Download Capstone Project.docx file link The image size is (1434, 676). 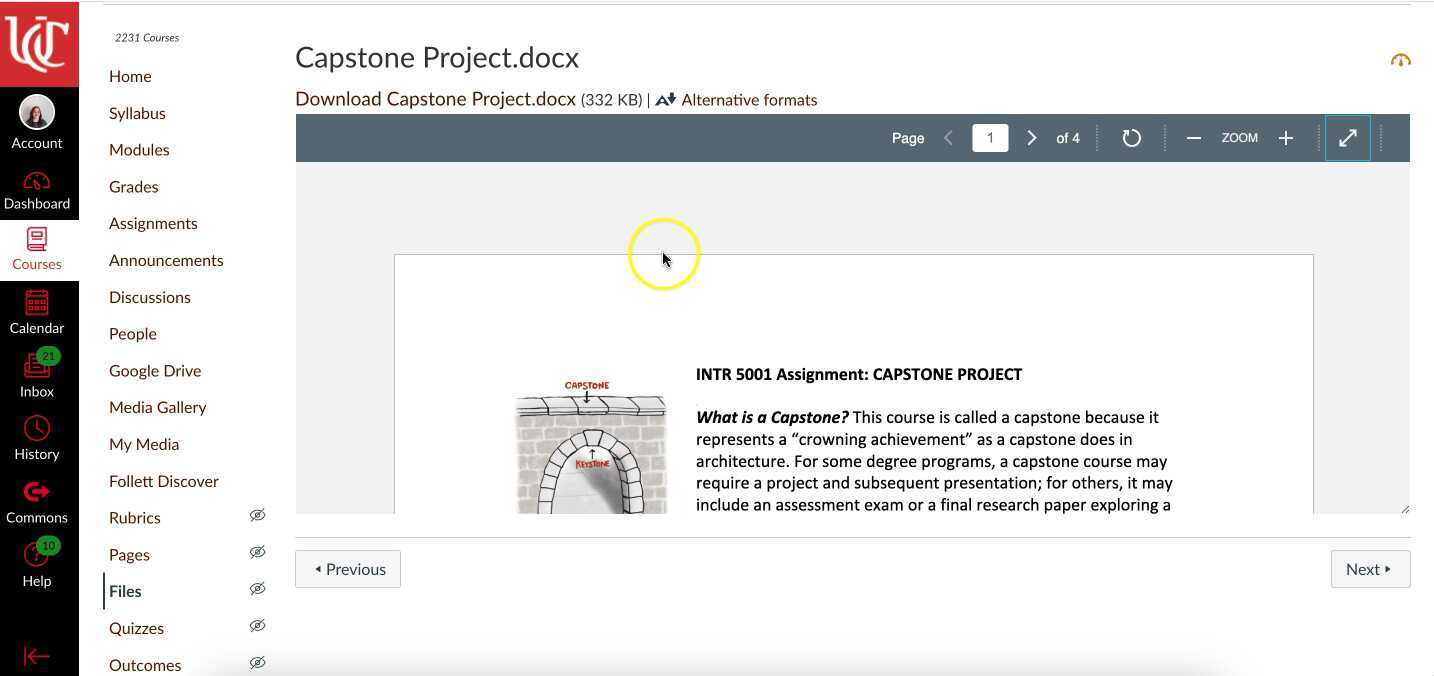[435, 99]
